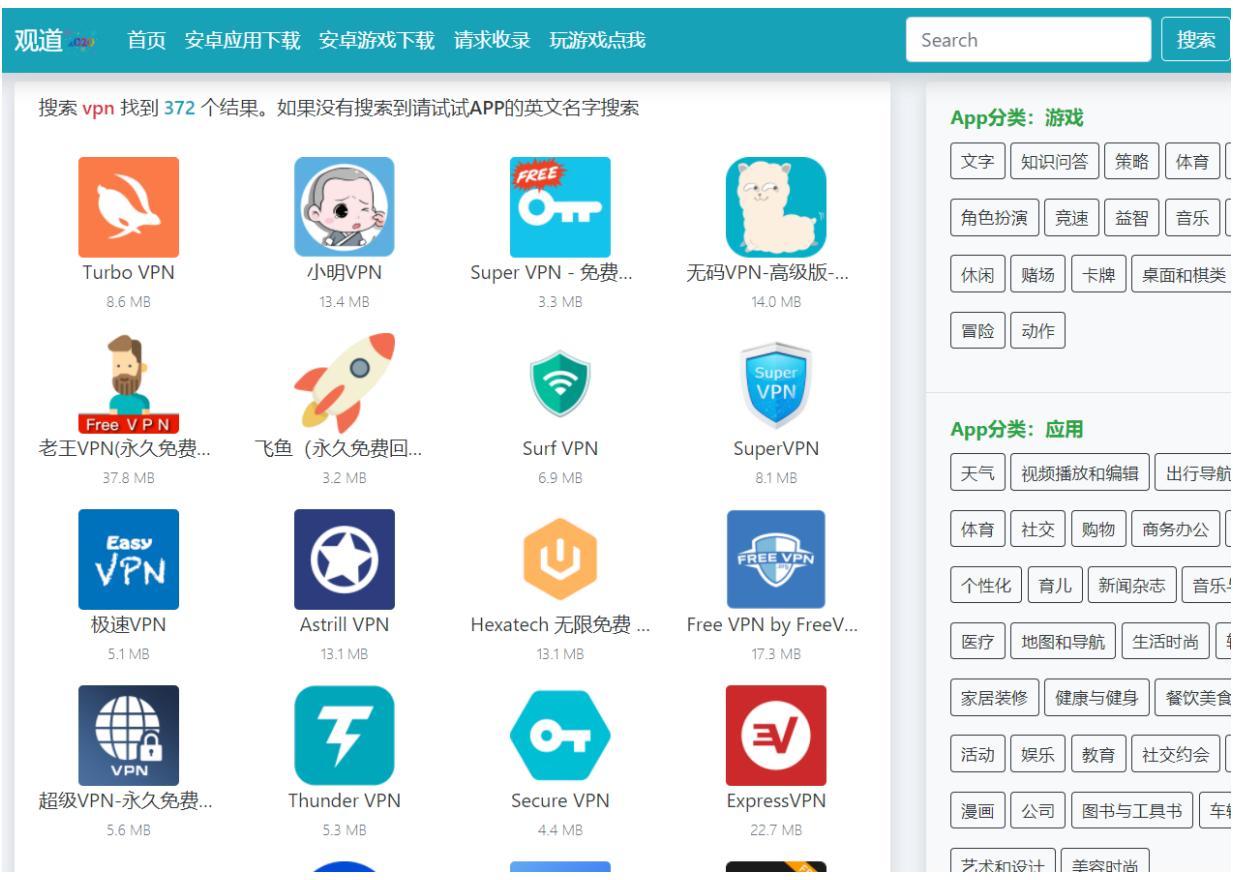Open the 医疗 app category
This screenshot has width=1233, height=880.
[x=977, y=642]
